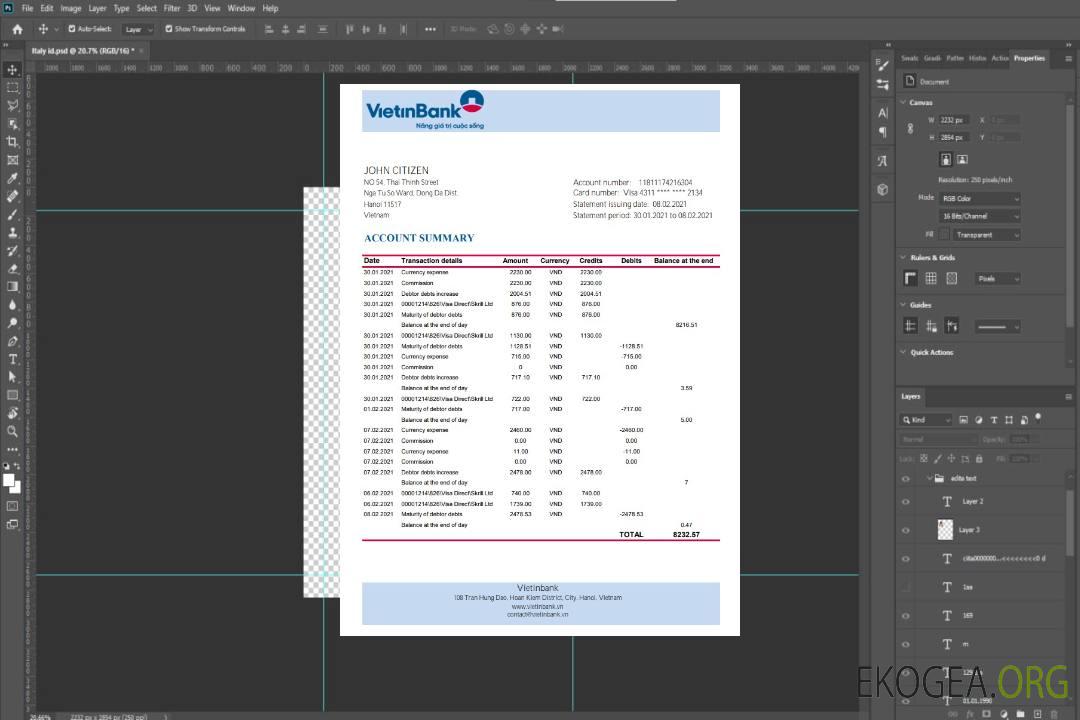Collapse the 'edite text' layer group

pos(929,478)
